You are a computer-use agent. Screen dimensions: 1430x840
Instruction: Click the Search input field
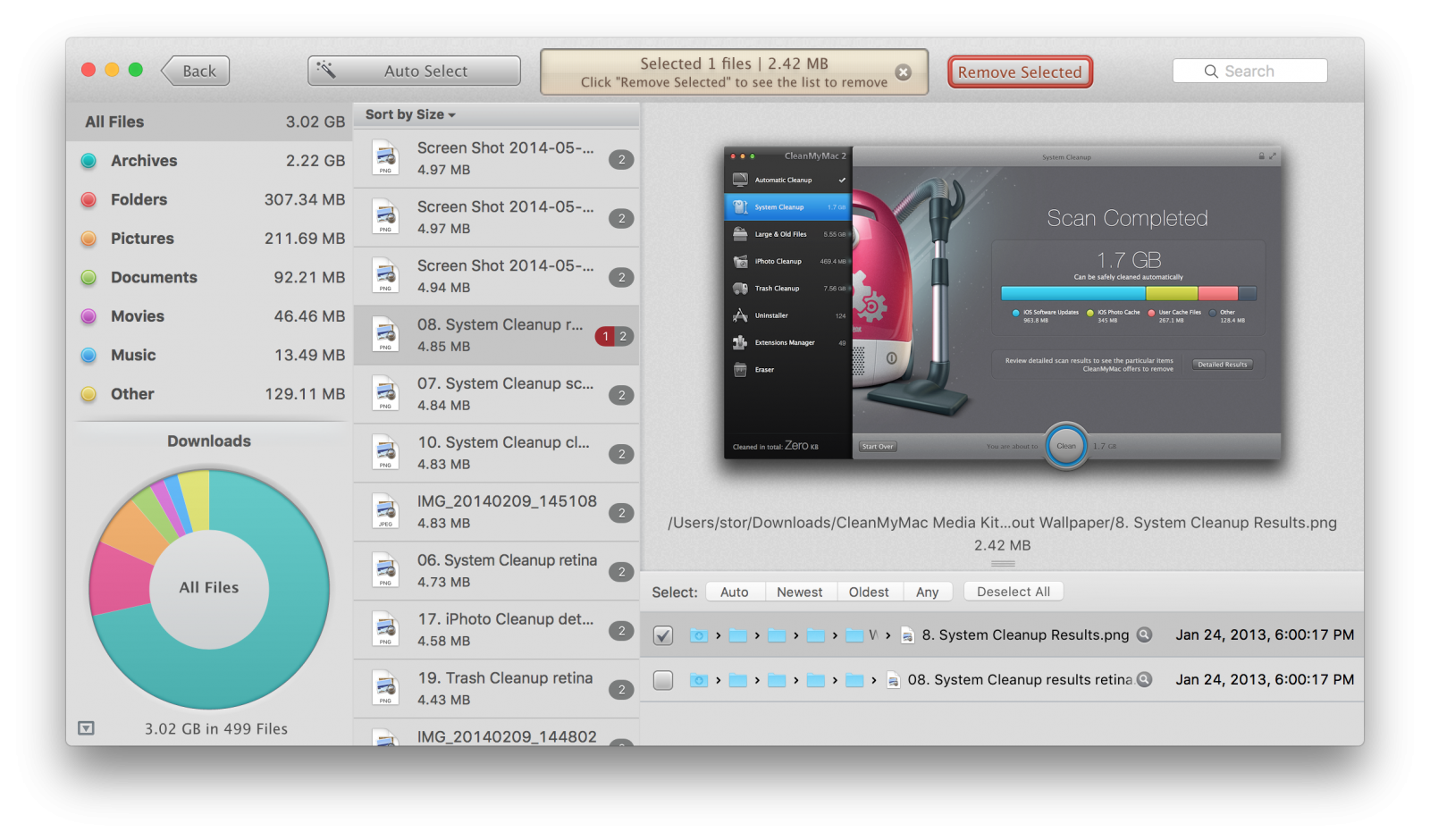tap(1249, 71)
